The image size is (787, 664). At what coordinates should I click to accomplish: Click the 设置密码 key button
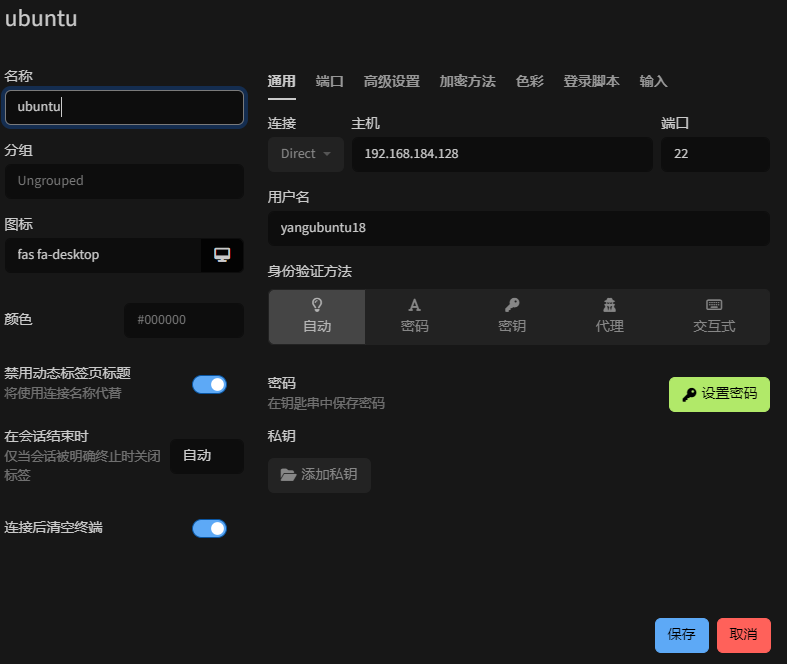[719, 394]
